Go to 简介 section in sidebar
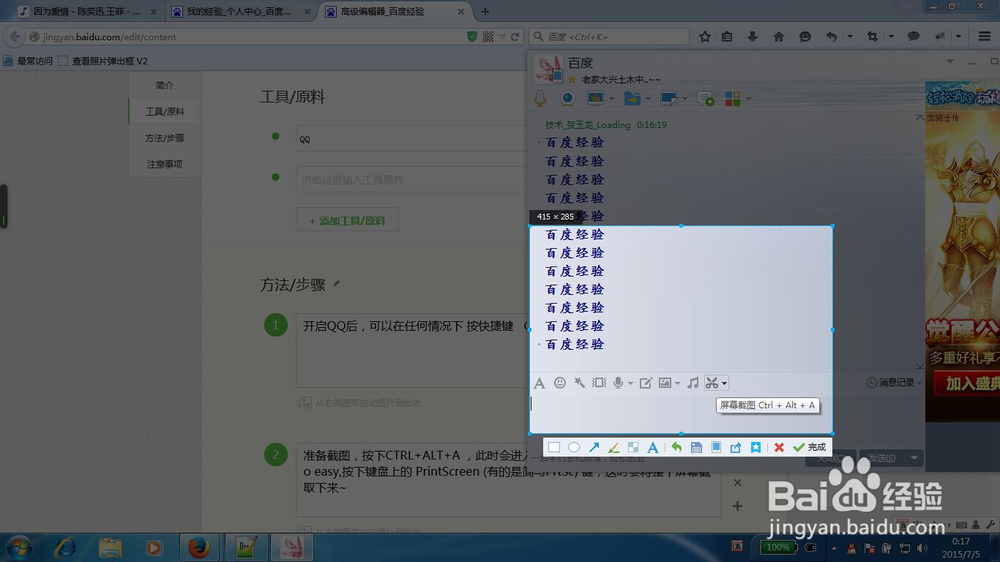This screenshot has height=562, width=1000. pyautogui.click(x=165, y=85)
